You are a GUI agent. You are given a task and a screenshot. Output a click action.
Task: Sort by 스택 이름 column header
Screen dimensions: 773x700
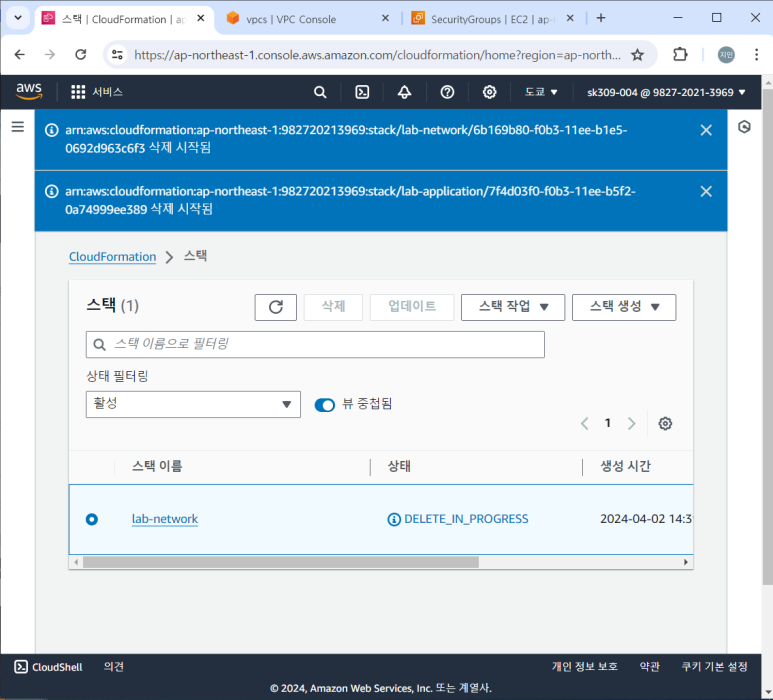click(x=157, y=466)
